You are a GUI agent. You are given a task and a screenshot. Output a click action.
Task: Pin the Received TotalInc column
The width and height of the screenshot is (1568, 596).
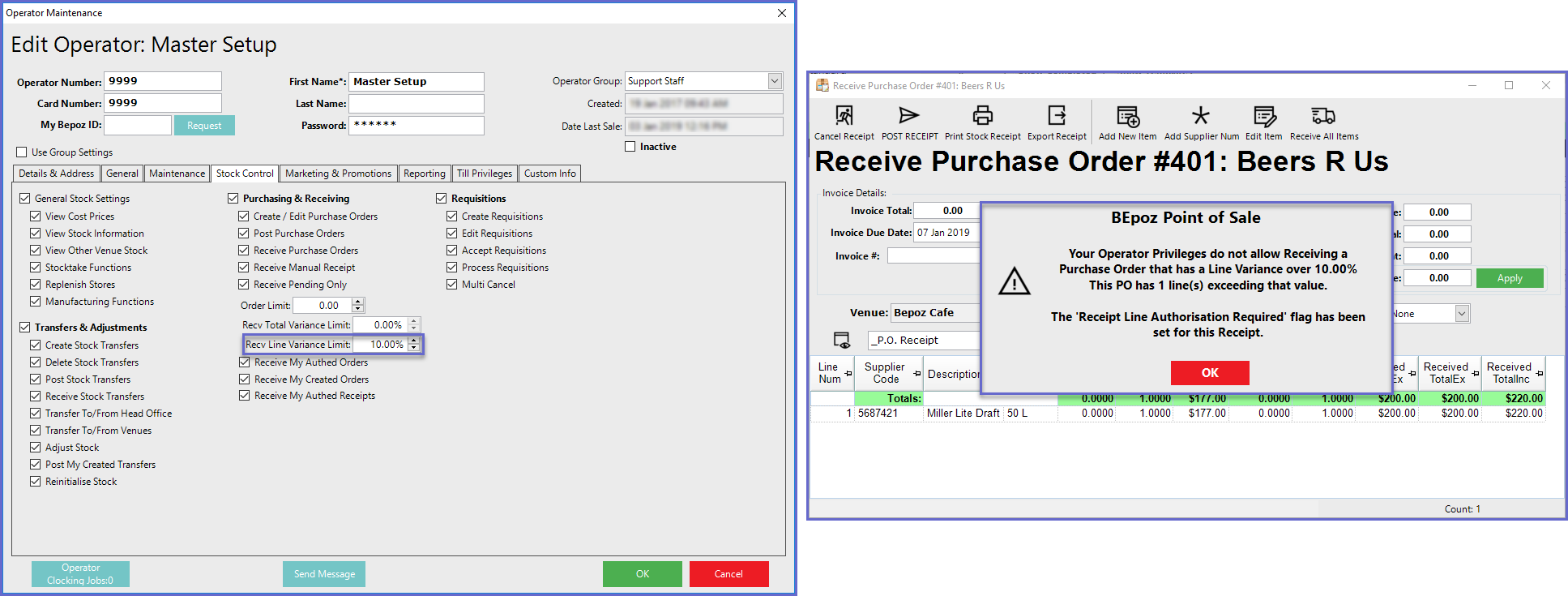pos(1539,373)
